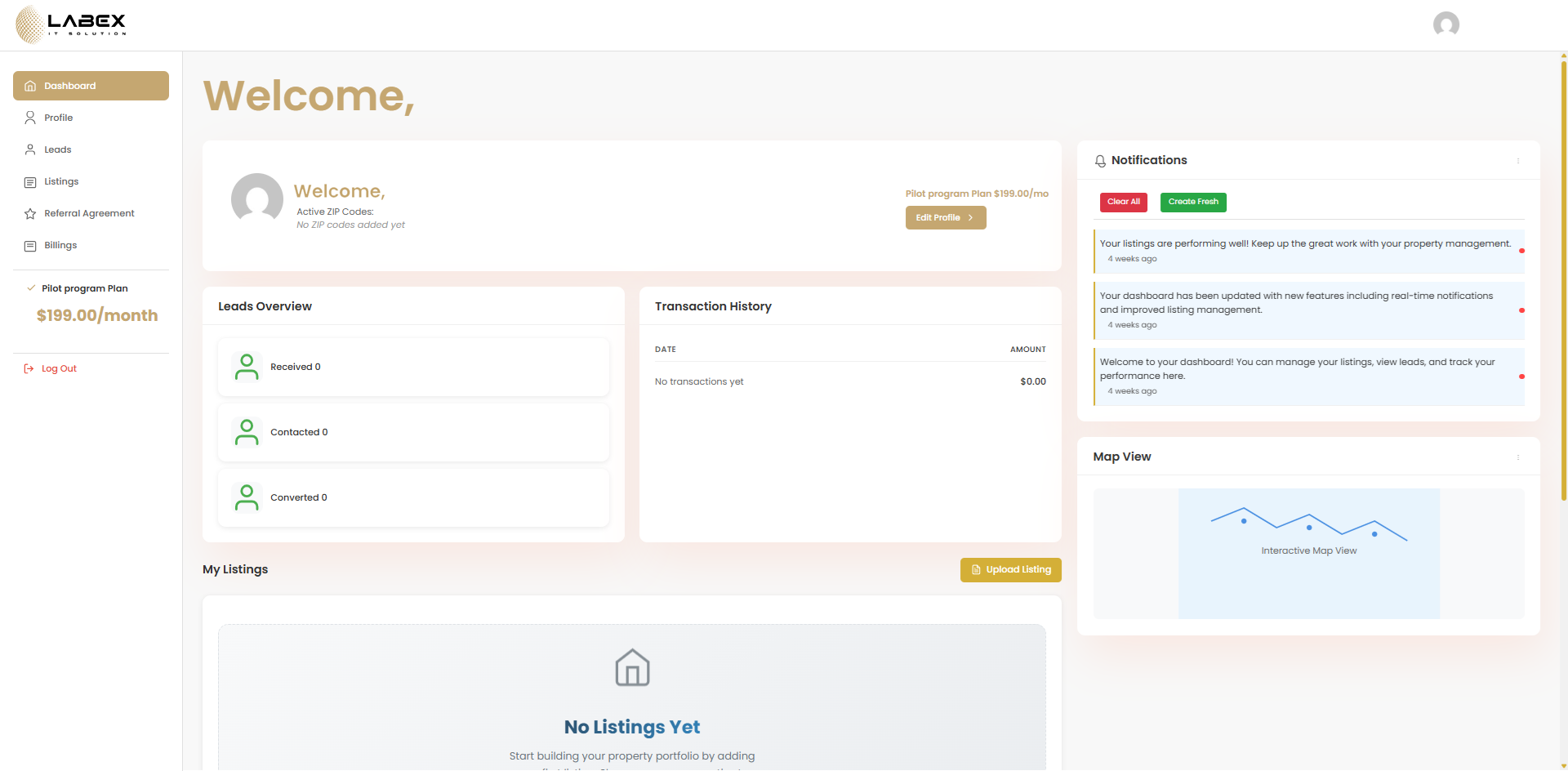
Task: Click the Upload Listing button
Action: (1010, 570)
